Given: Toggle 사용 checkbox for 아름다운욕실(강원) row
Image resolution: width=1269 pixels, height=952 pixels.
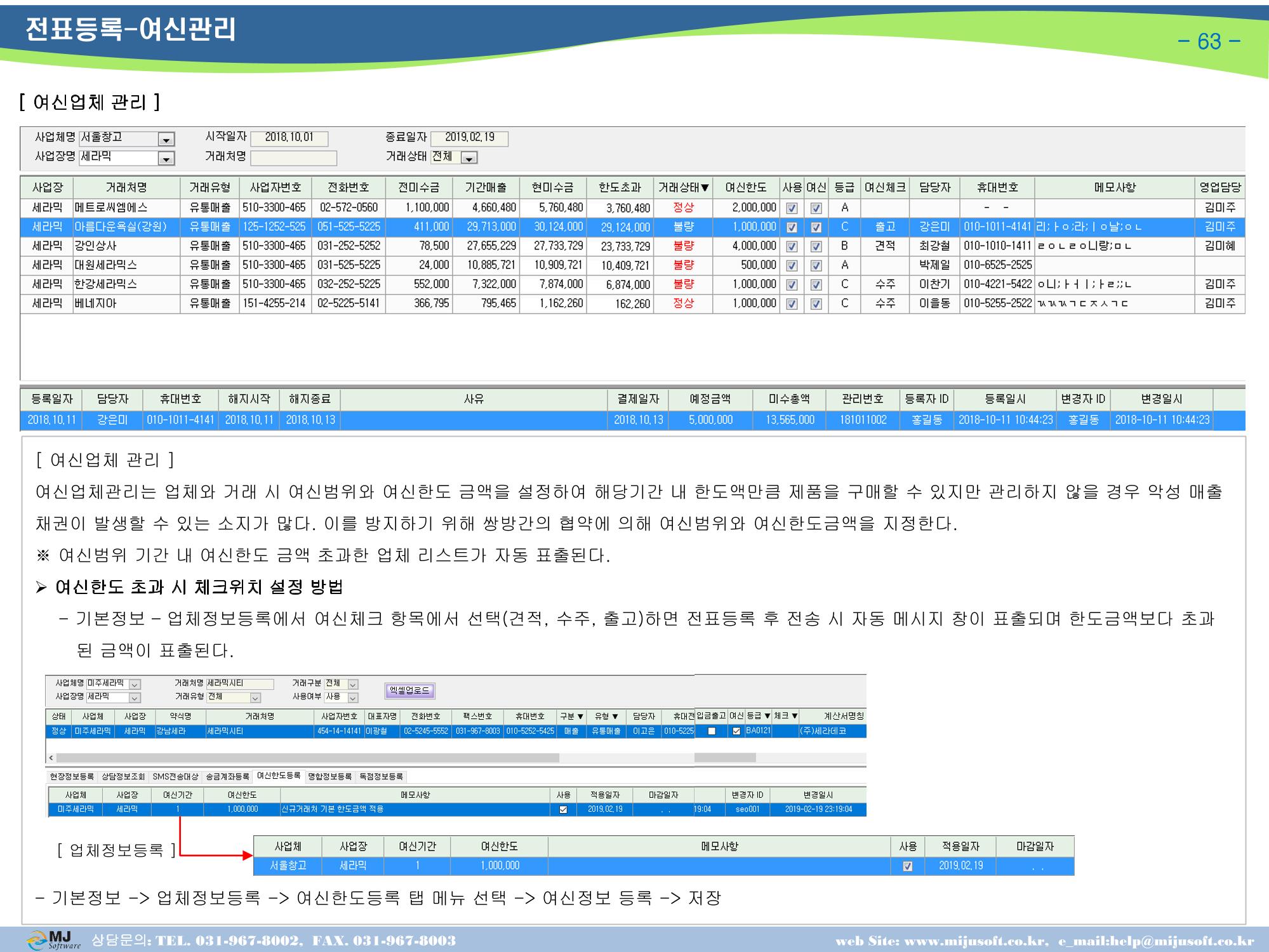Looking at the screenshot, I should [x=792, y=227].
